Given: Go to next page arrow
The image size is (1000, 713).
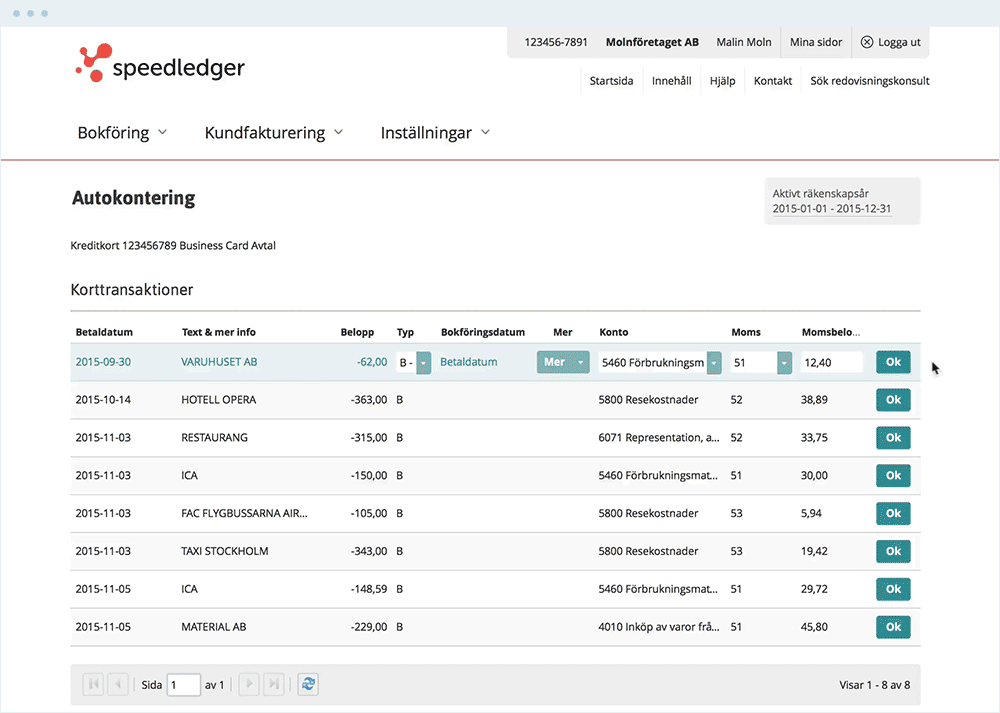Looking at the screenshot, I should pos(249,684).
